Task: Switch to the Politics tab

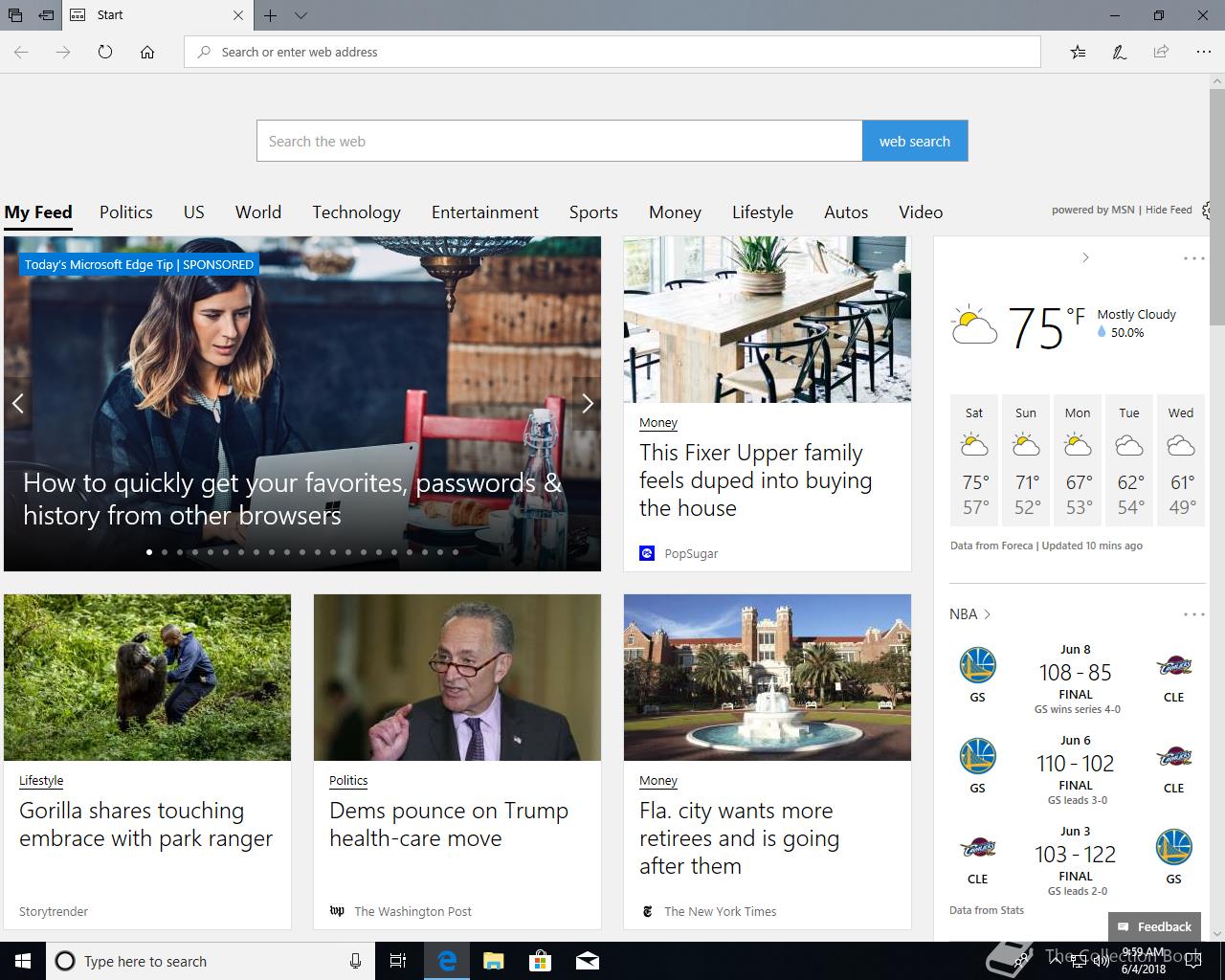Action: click(x=126, y=212)
